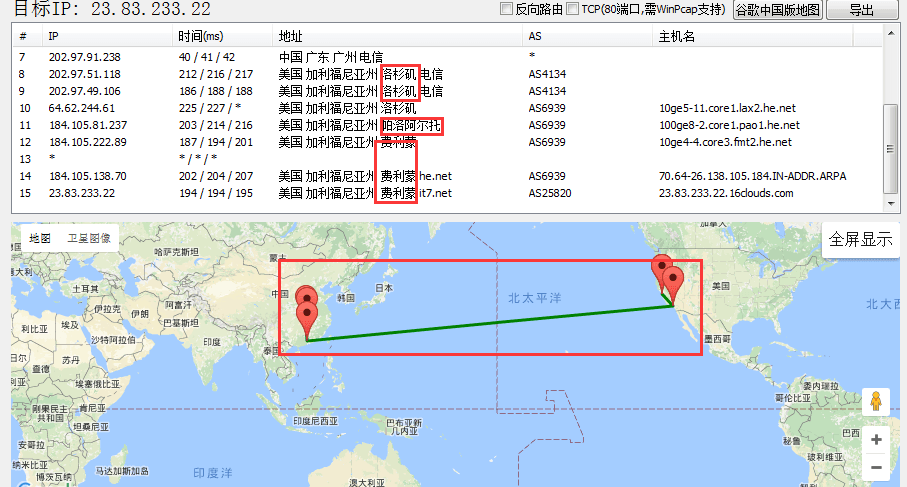907x487 pixels.
Task: Toggle the TCP port 80 checkbox
Action: (572, 9)
